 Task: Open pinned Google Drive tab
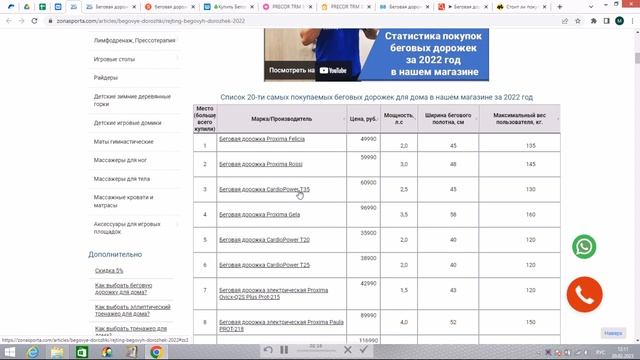pos(27,7)
